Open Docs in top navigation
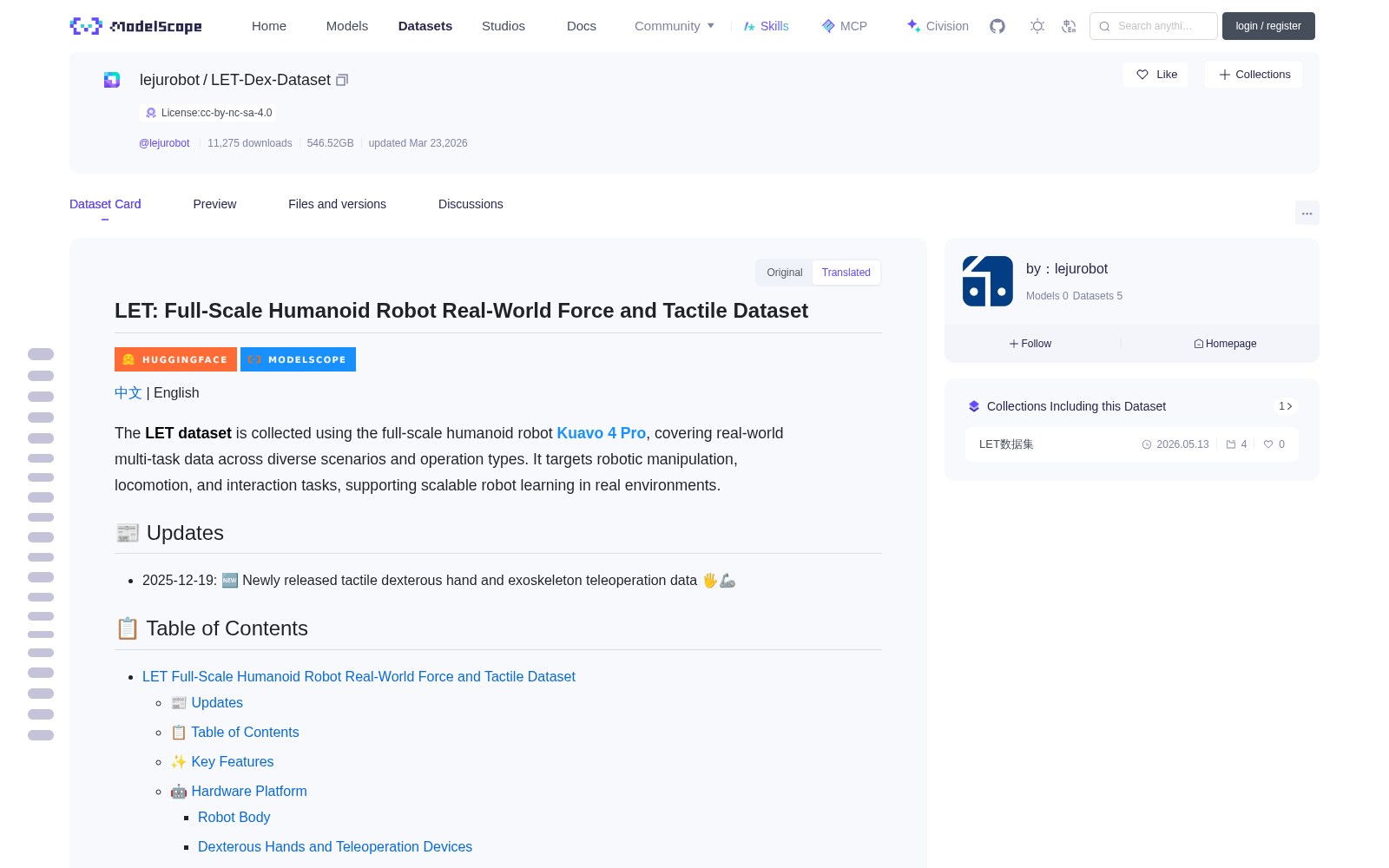Screen dimensions: 1389x868 coord(582,26)
